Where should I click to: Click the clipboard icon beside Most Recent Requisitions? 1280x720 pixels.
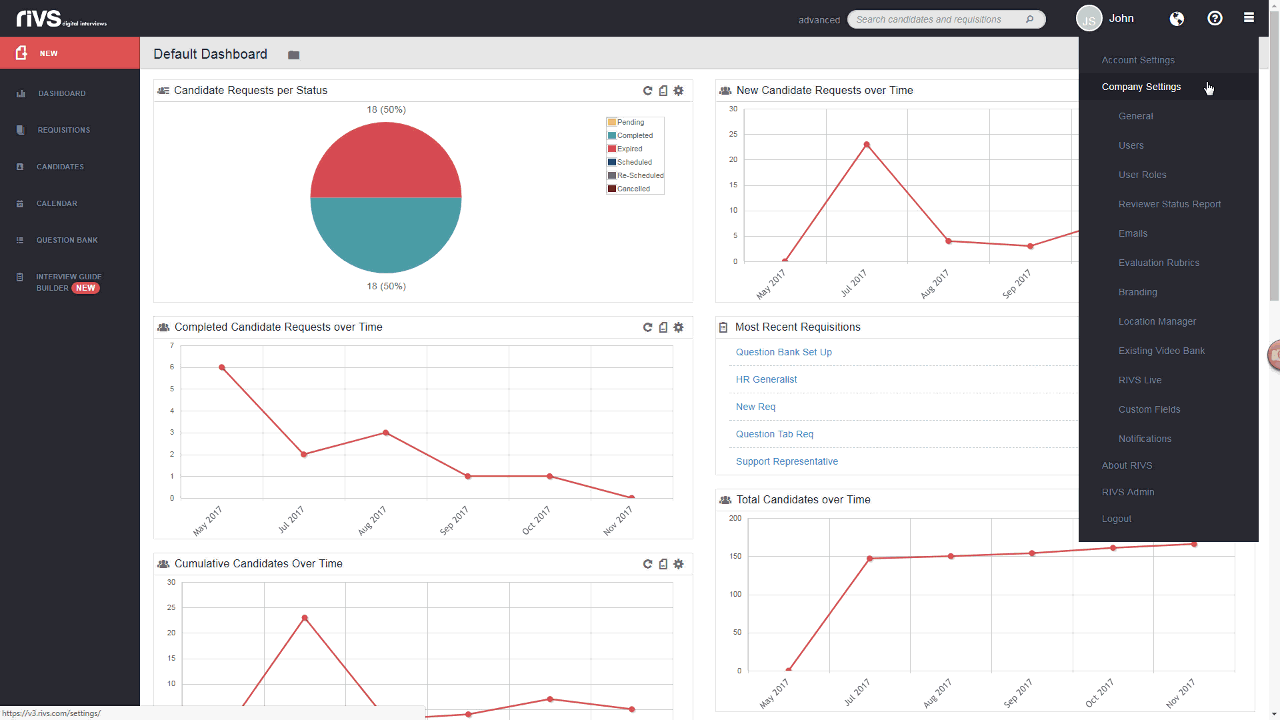723,327
